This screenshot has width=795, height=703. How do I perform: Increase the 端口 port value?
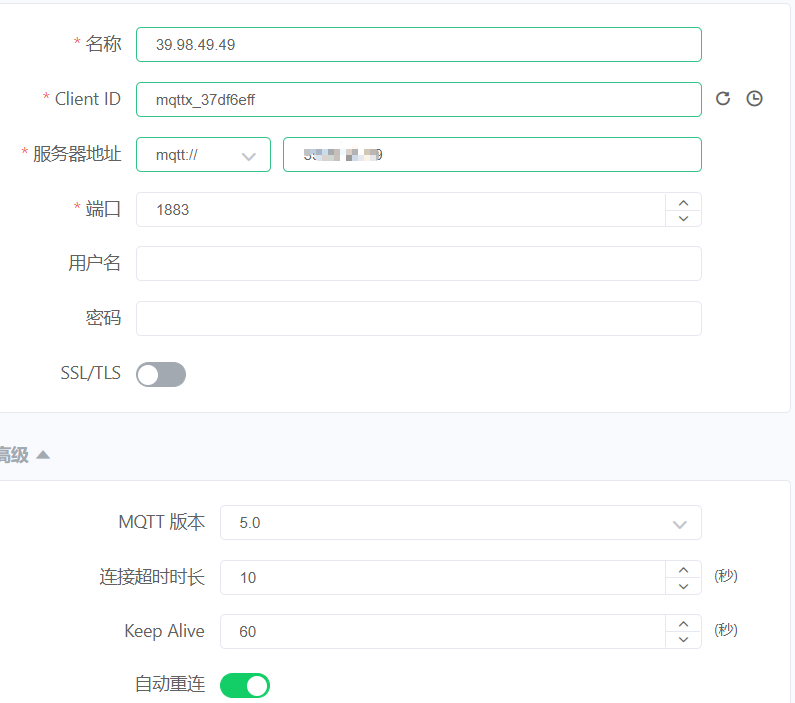click(x=683, y=203)
